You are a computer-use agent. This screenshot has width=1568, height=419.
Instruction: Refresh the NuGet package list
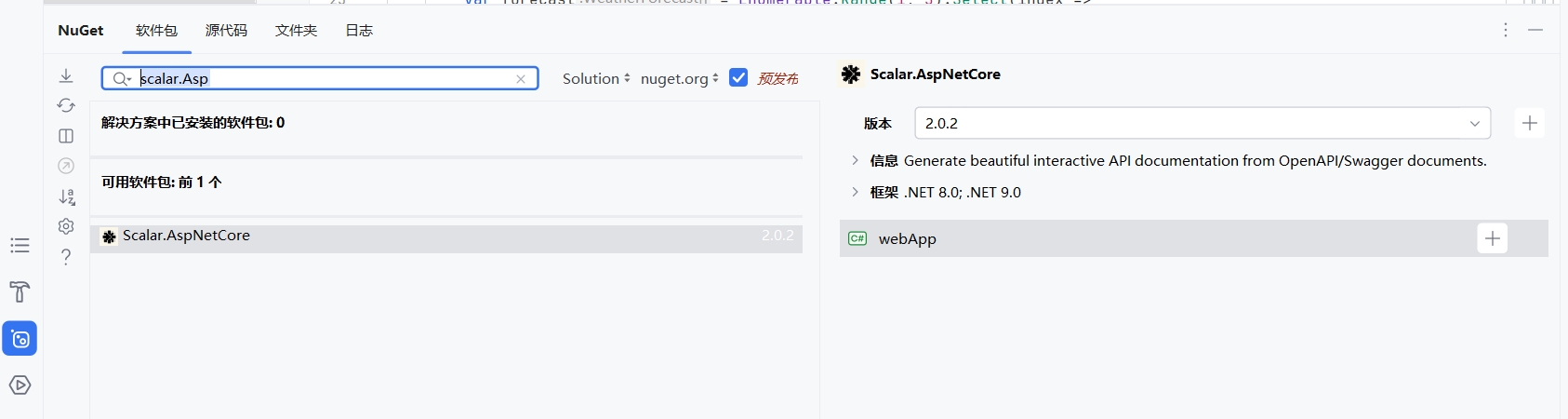(x=66, y=105)
